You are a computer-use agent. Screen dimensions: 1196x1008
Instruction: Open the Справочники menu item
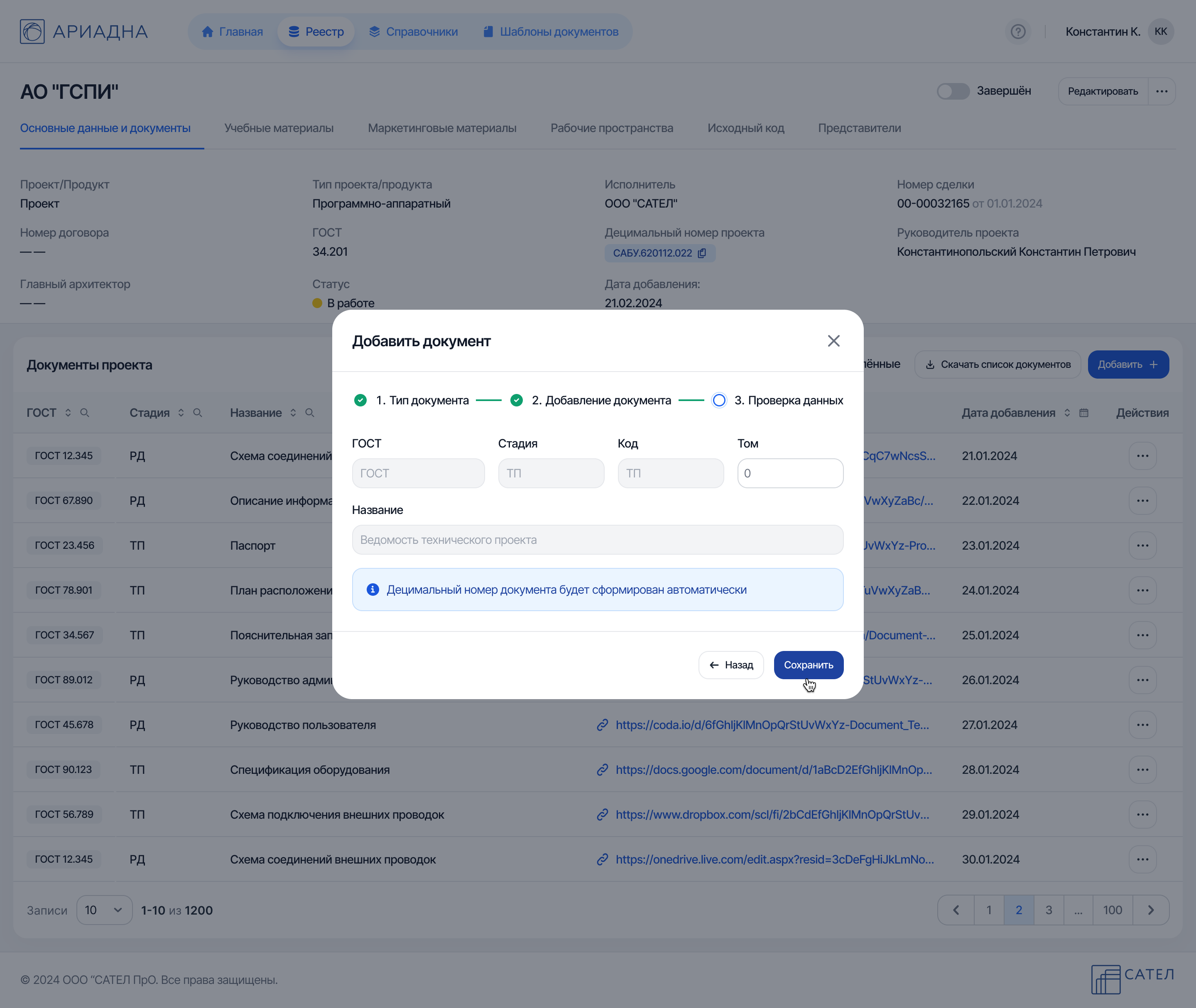[x=413, y=32]
